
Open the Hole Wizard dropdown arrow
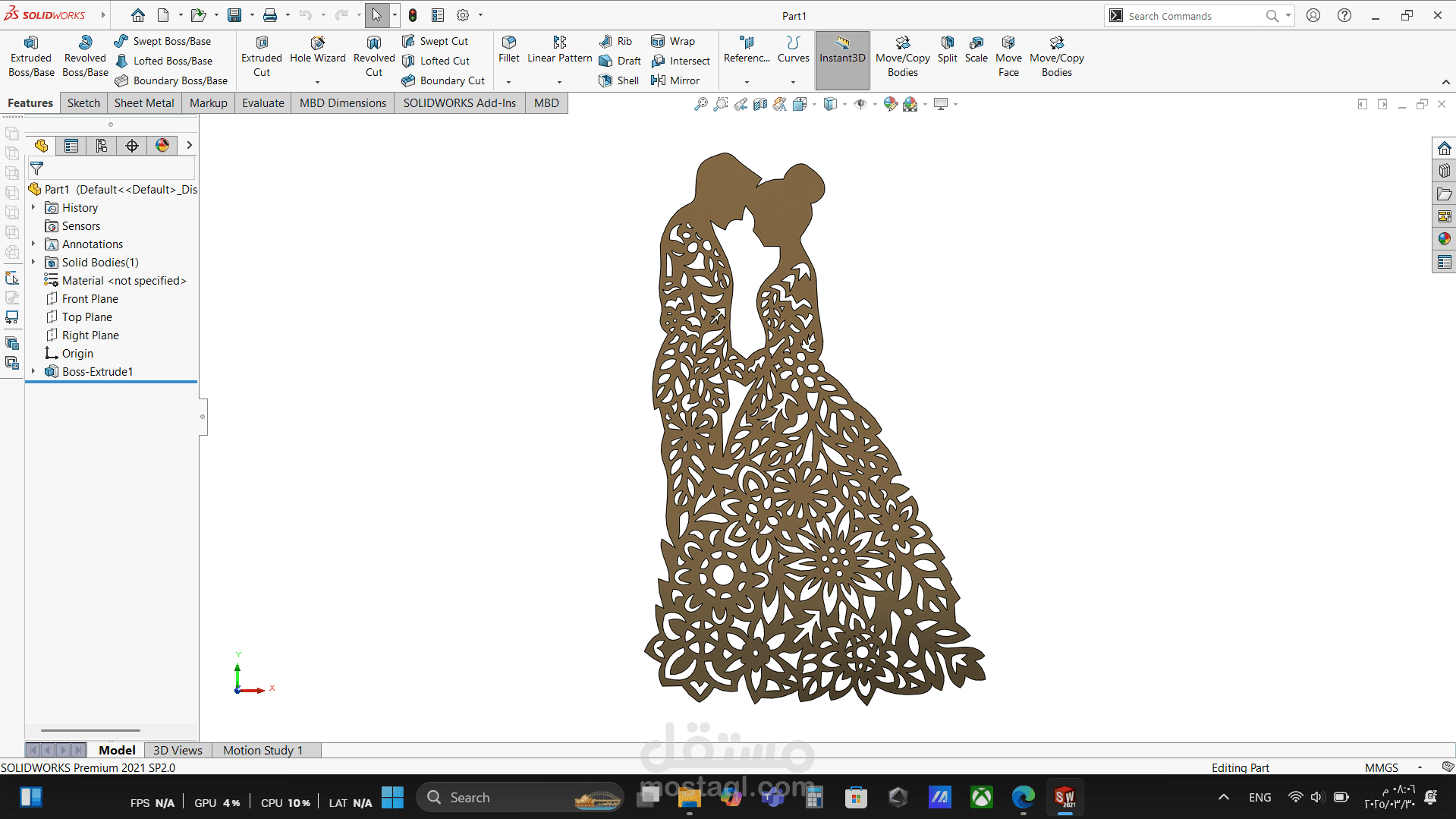(x=317, y=82)
